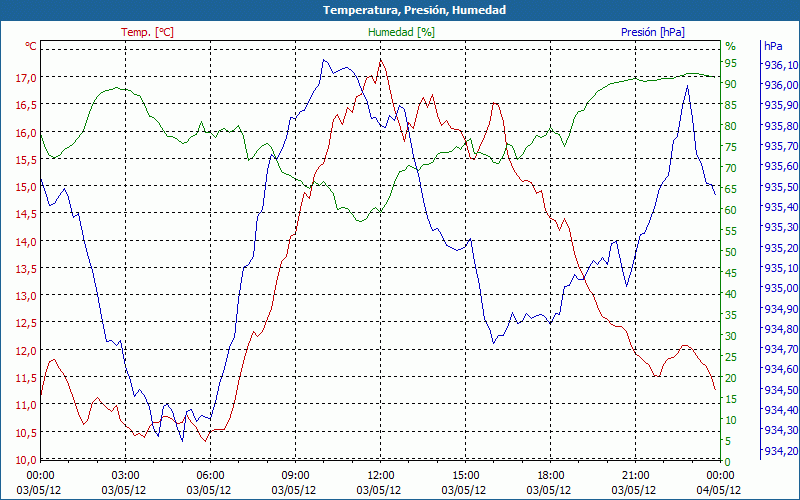
Task: Pick the "12,0" temperature axis value
Action: coord(27,351)
